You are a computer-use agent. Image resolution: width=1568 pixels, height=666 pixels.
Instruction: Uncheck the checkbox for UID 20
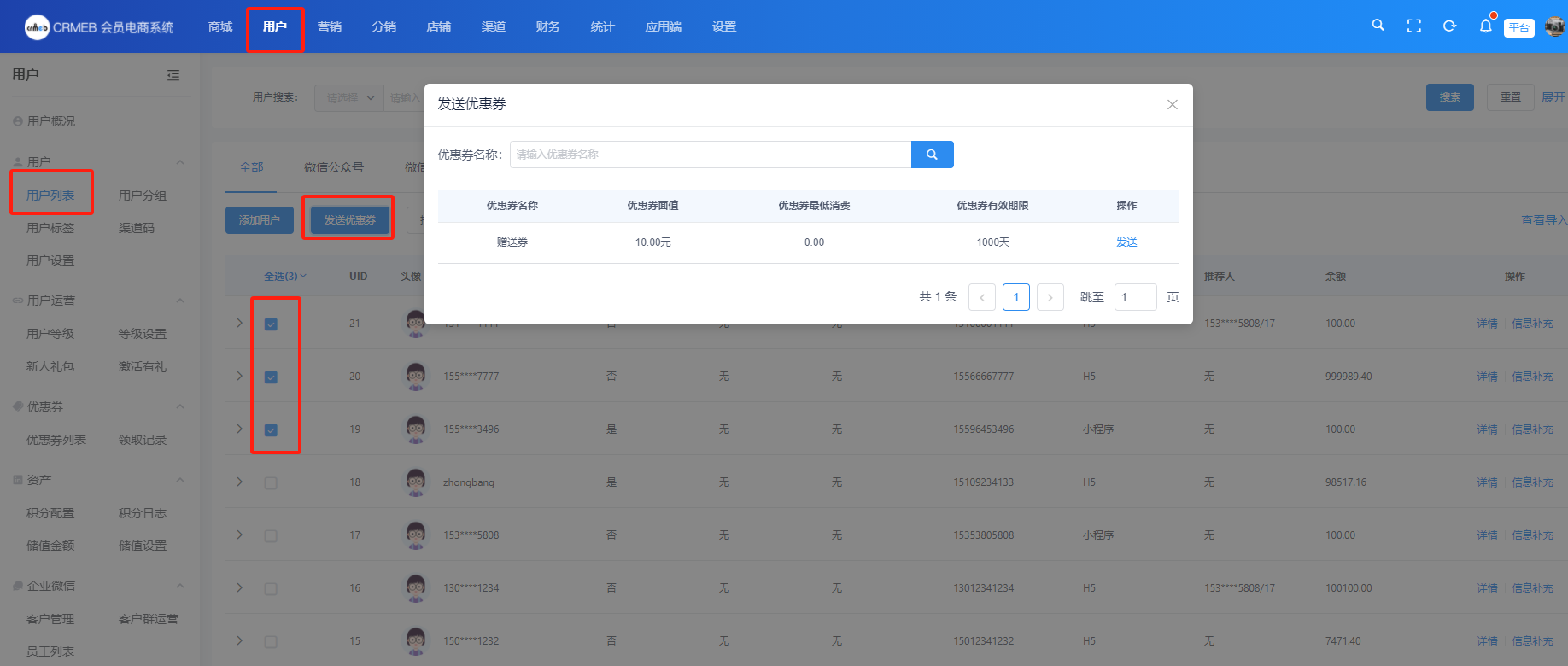coord(271,377)
